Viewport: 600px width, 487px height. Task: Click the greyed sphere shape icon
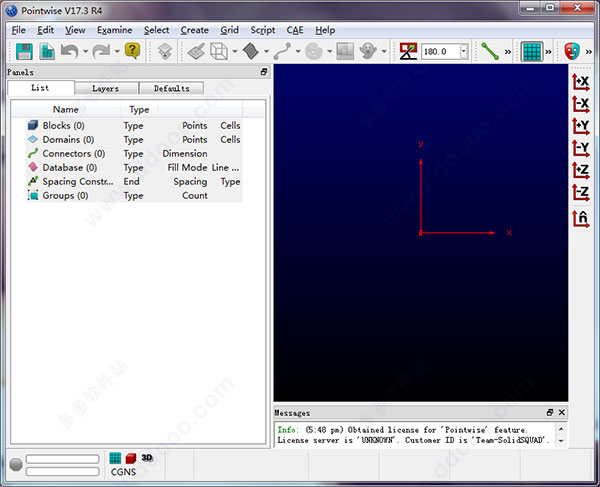(x=314, y=51)
